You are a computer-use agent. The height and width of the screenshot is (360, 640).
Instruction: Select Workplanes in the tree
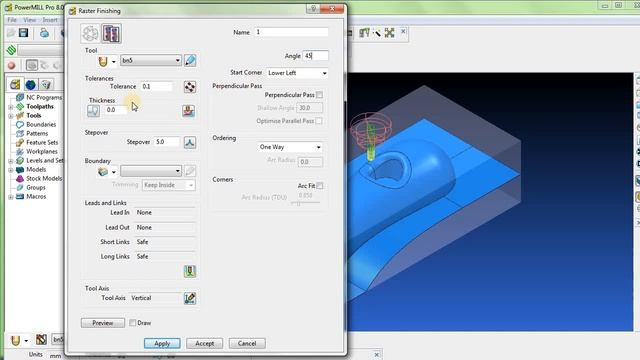pos(42,151)
